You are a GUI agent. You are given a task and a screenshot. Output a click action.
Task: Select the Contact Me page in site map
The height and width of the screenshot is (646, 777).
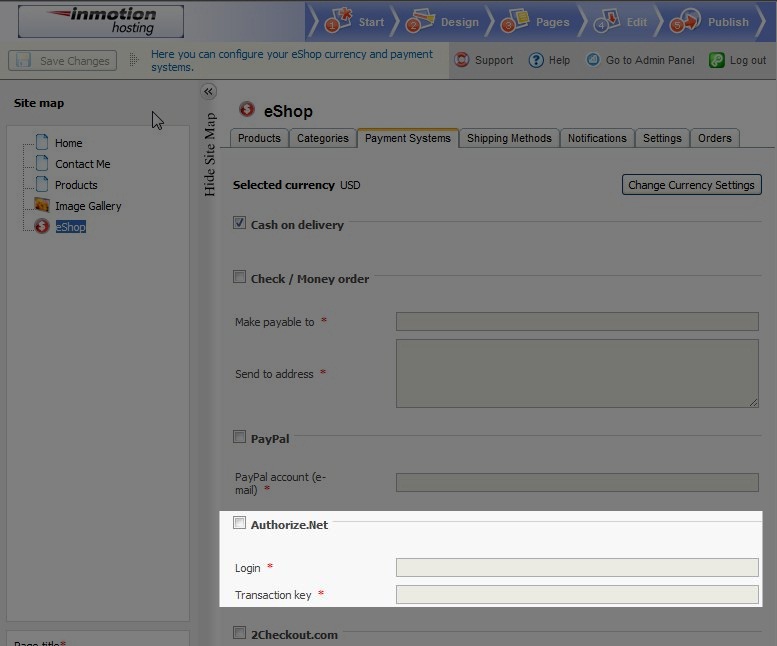coord(82,164)
